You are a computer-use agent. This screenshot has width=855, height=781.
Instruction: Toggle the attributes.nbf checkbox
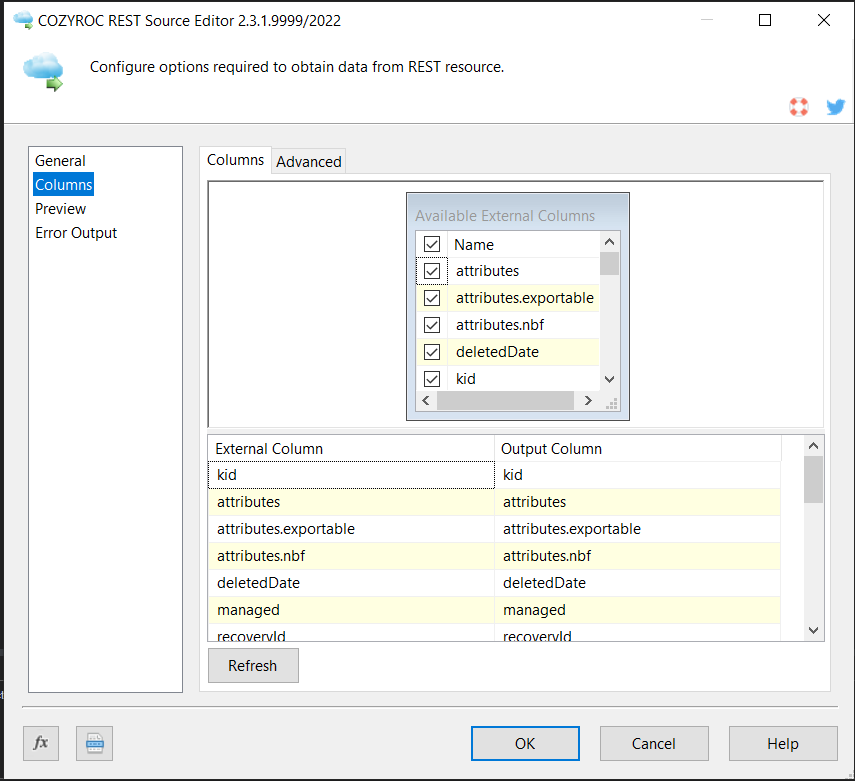432,325
